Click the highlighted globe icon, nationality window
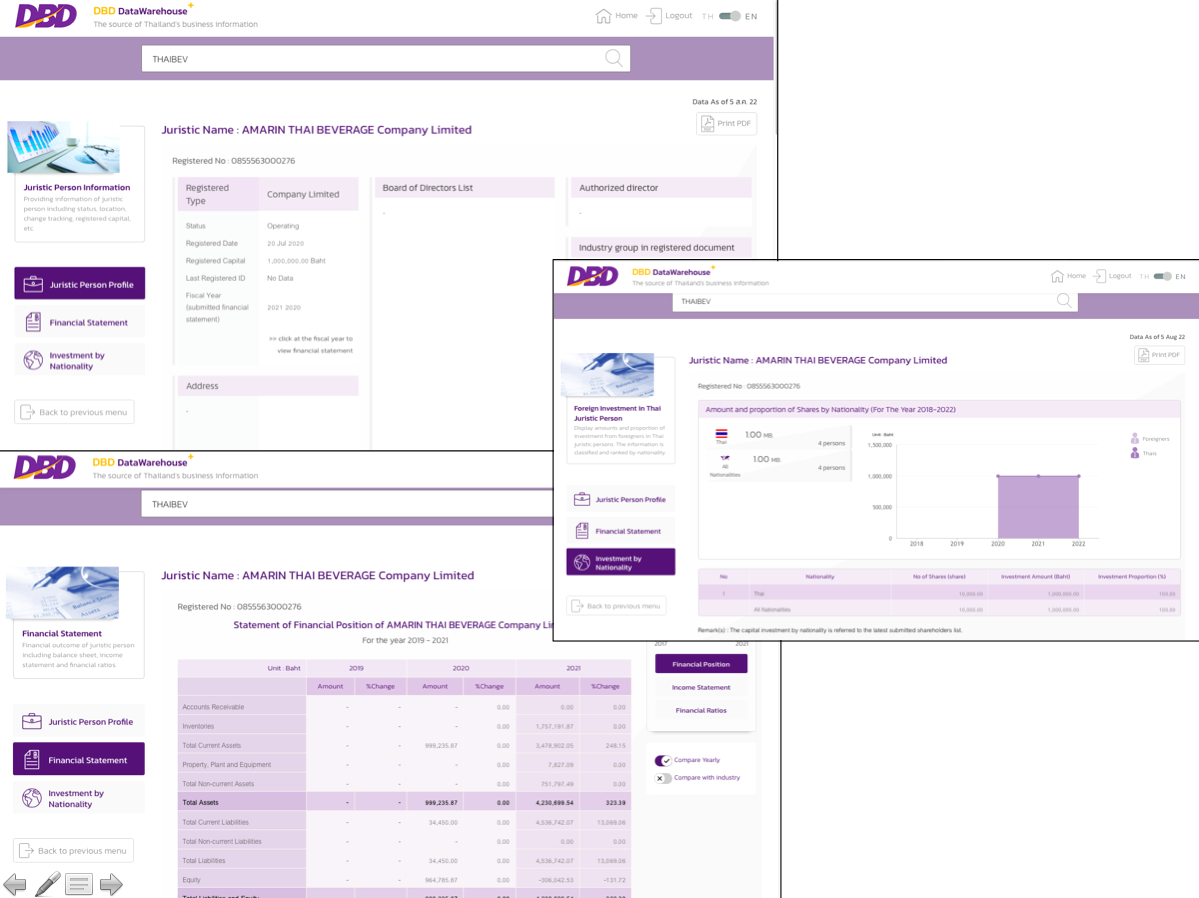Viewport: 1199px width, 898px height. (582, 562)
